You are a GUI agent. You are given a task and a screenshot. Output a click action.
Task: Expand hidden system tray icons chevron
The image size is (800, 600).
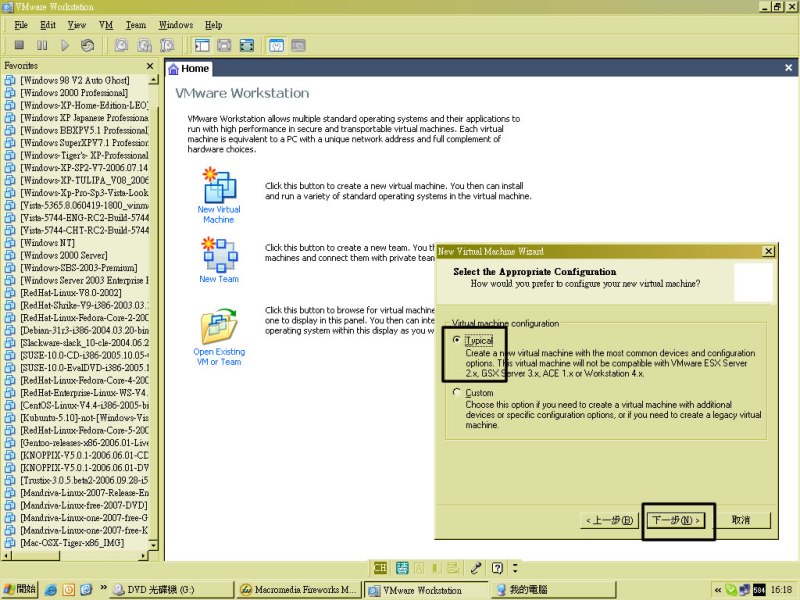click(x=717, y=590)
